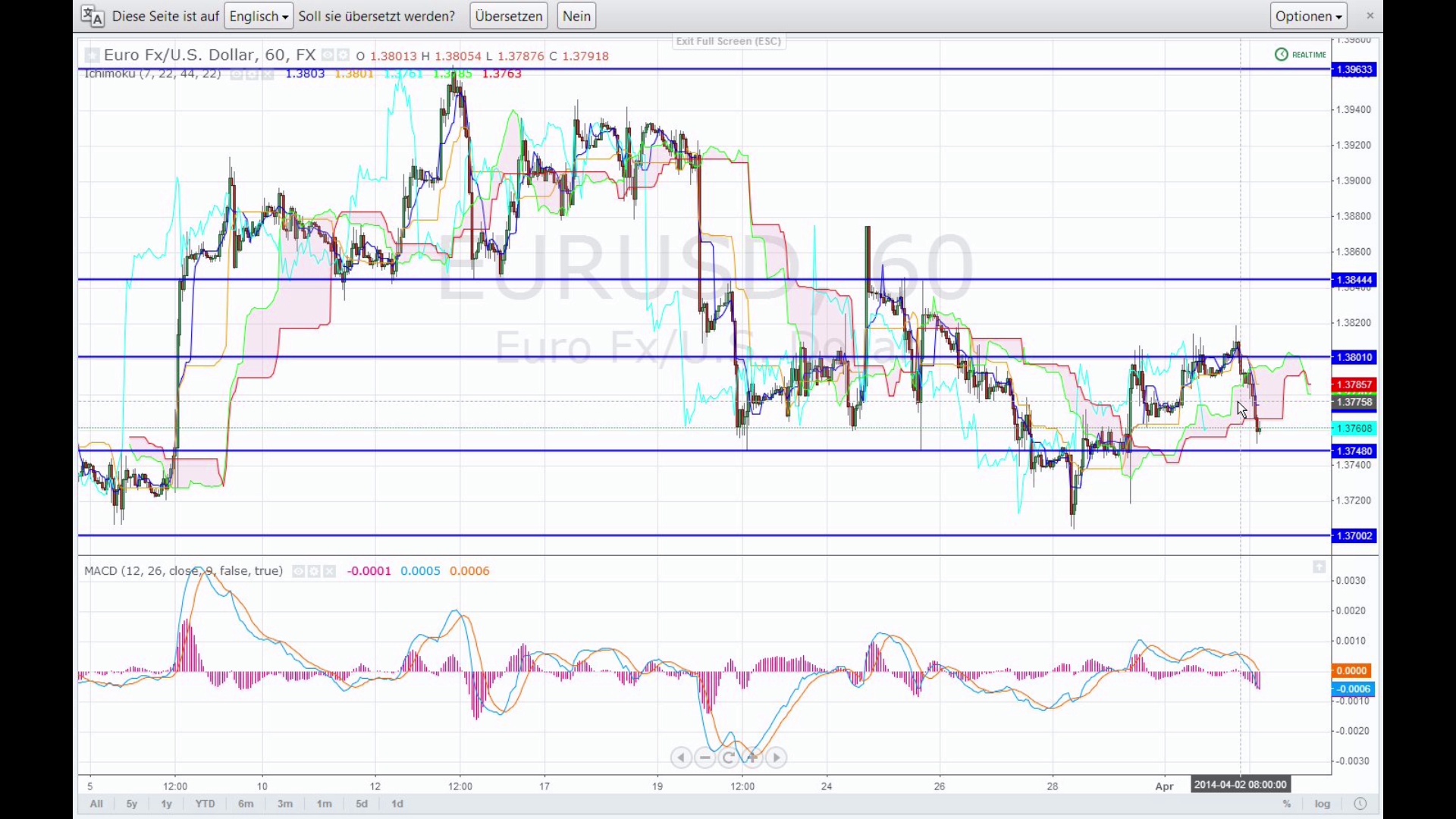Screen dimensions: 1456x819
Task: Remove the MACD indicator with X icon
Action: [329, 572]
